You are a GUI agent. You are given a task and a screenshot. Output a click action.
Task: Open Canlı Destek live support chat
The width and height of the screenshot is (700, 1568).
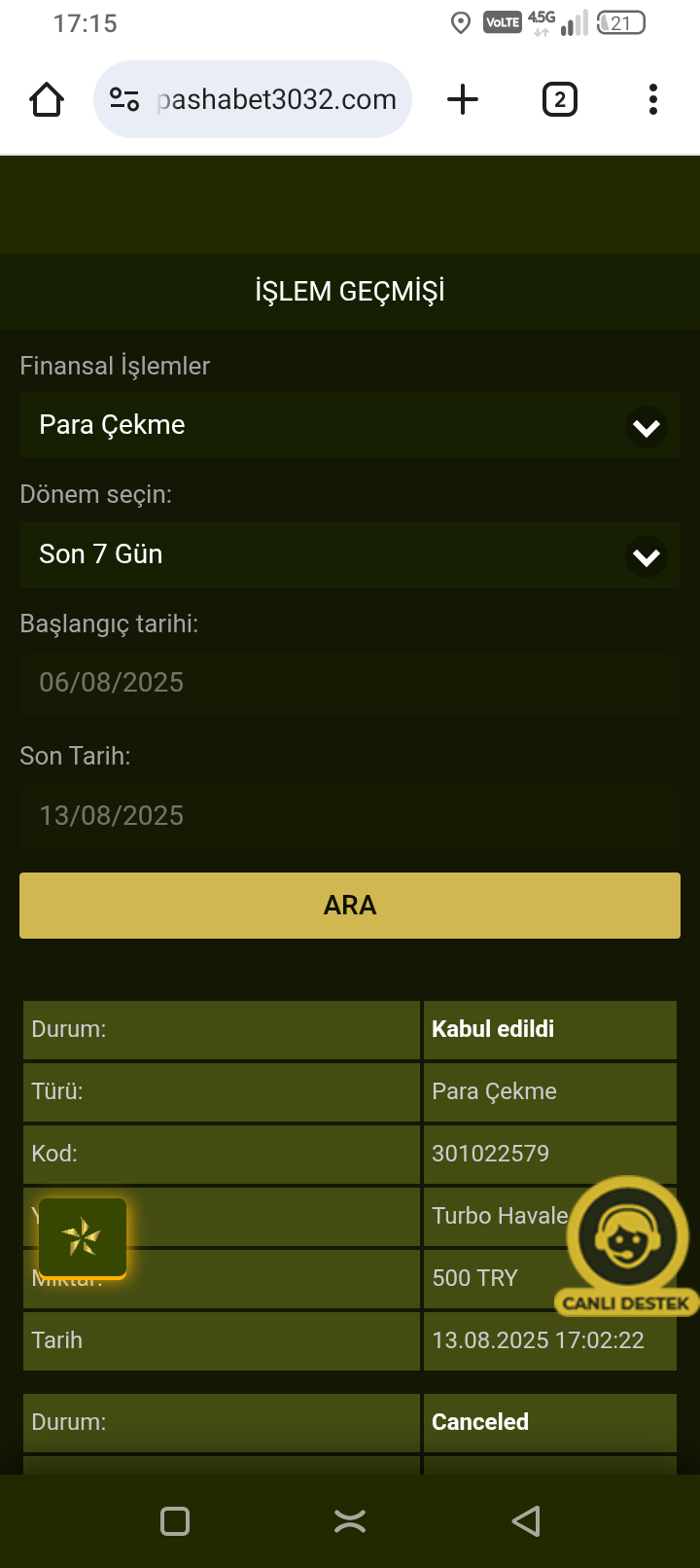pos(626,1245)
